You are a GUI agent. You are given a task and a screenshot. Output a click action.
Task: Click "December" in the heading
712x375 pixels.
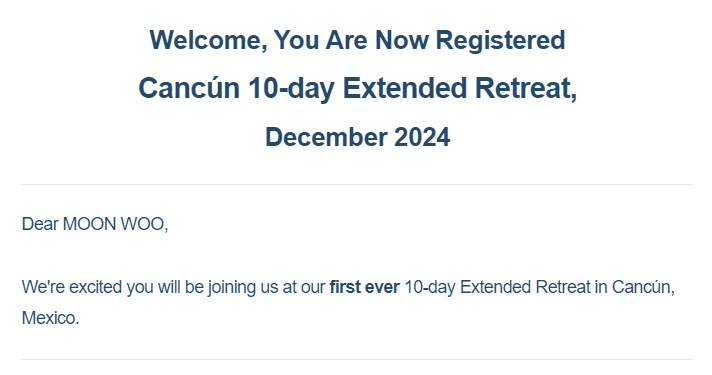pos(326,137)
